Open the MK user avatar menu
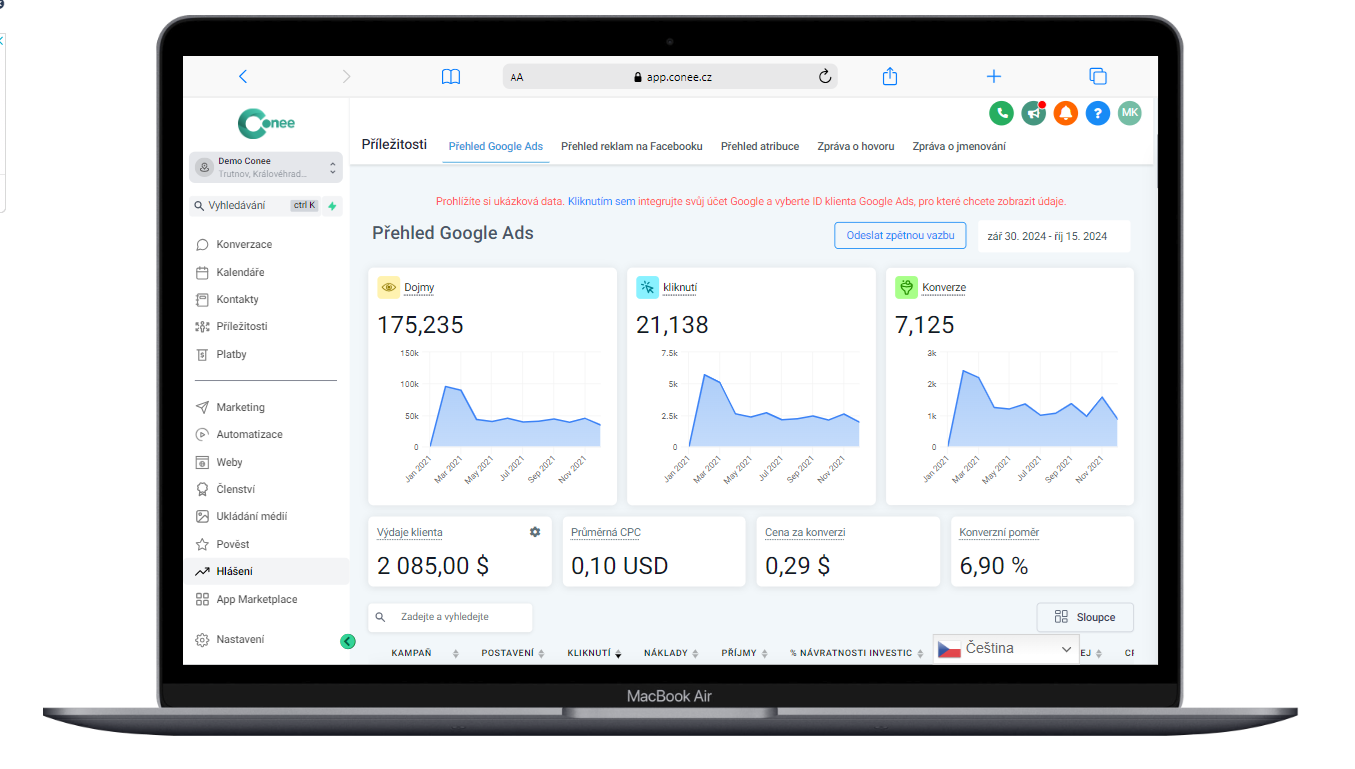The height and width of the screenshot is (769, 1355). tap(1129, 113)
